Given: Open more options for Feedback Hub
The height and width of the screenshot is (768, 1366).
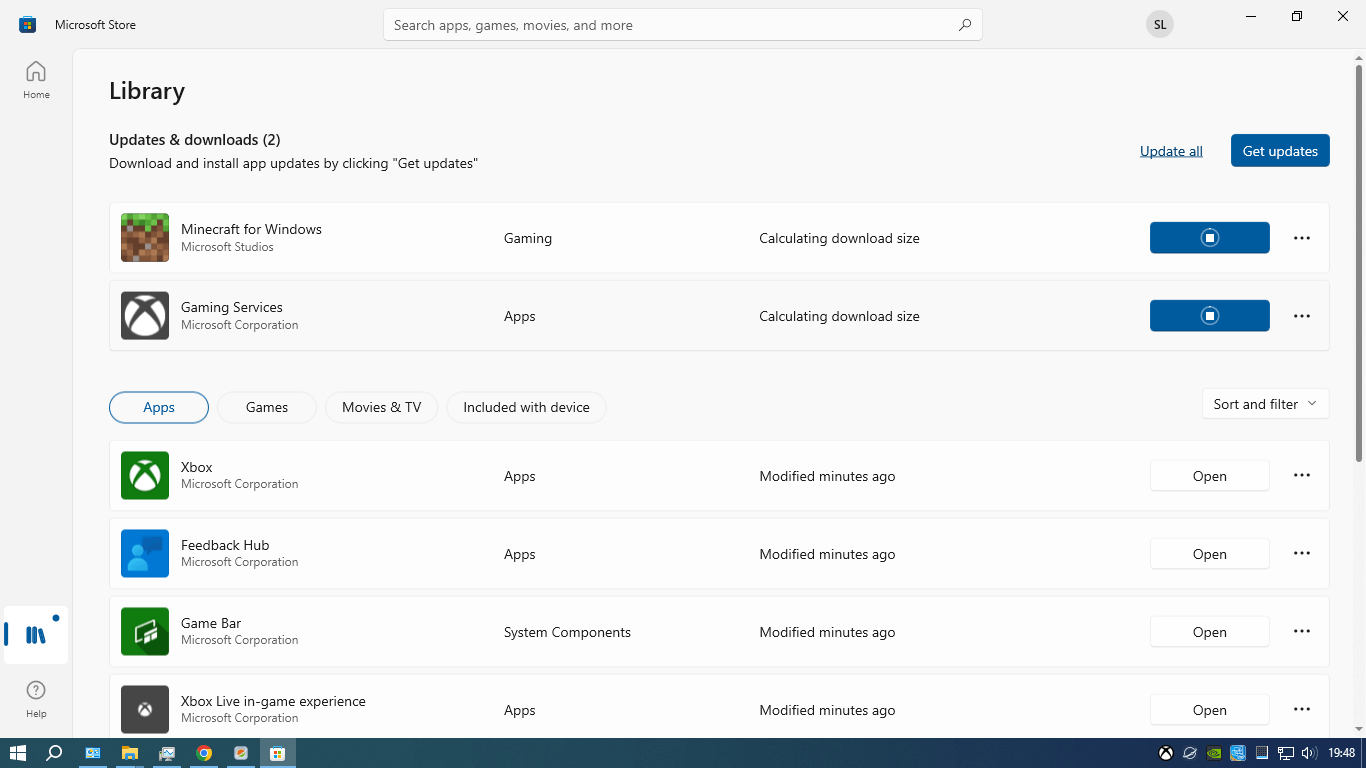Looking at the screenshot, I should coord(1302,554).
